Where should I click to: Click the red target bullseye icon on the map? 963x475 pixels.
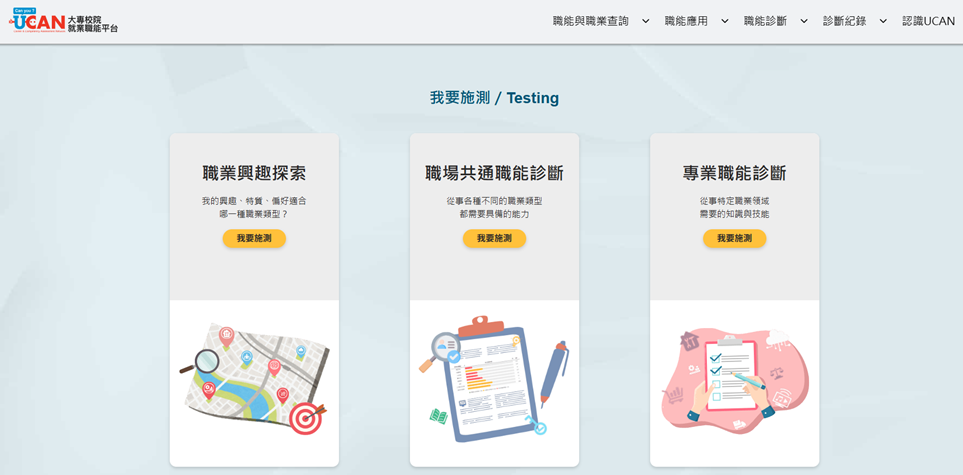pyautogui.click(x=306, y=418)
